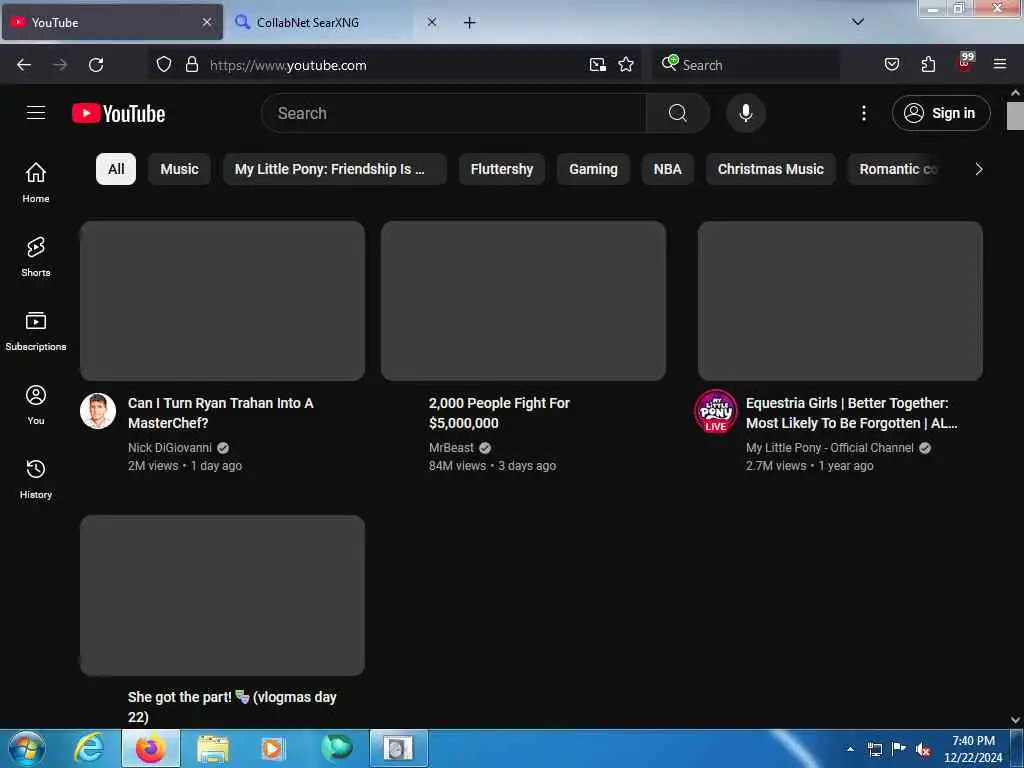Open She got the part vlogmas title
The width and height of the screenshot is (1024, 768).
pos(232,707)
